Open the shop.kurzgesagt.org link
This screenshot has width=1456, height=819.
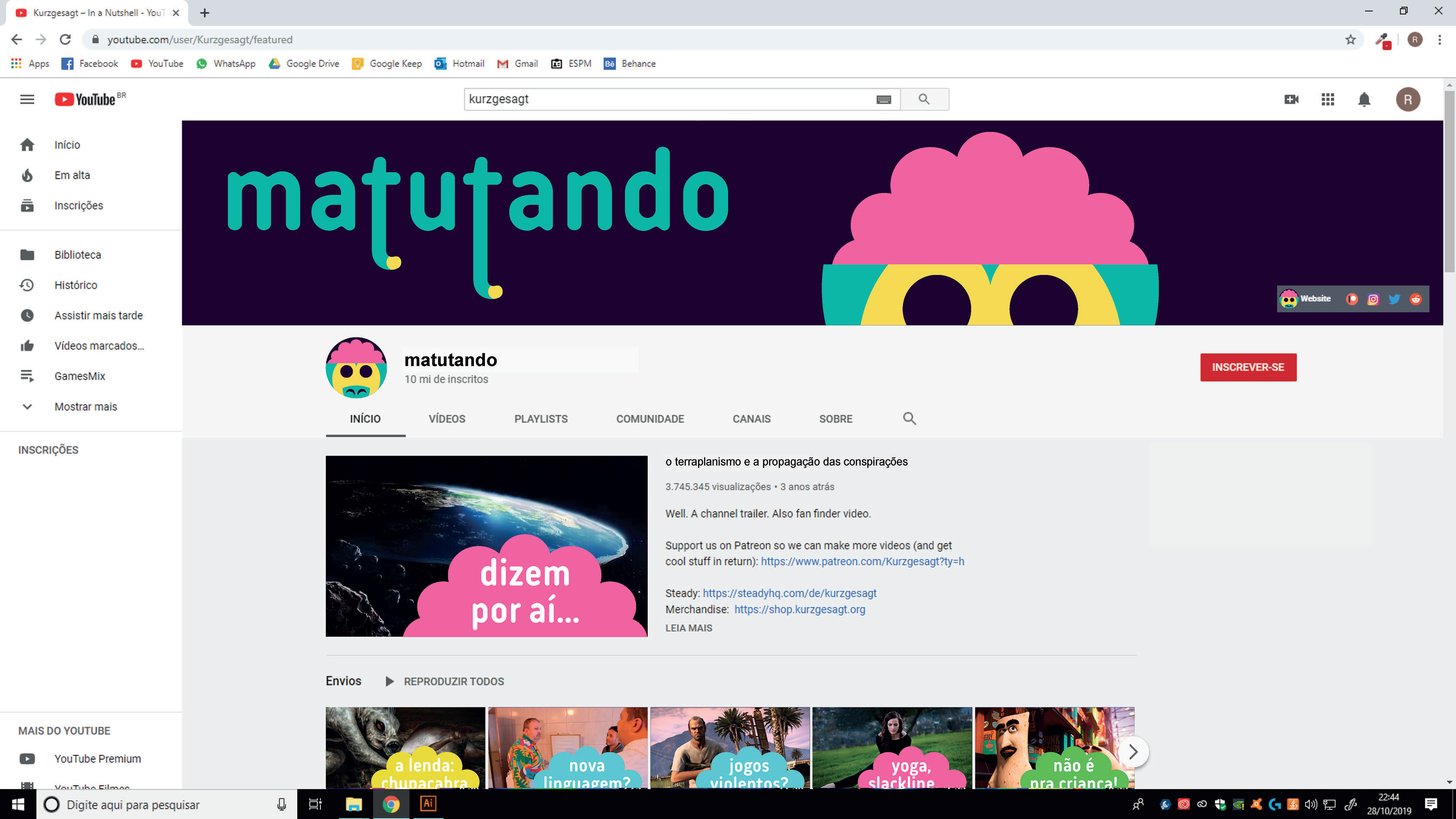click(x=800, y=609)
